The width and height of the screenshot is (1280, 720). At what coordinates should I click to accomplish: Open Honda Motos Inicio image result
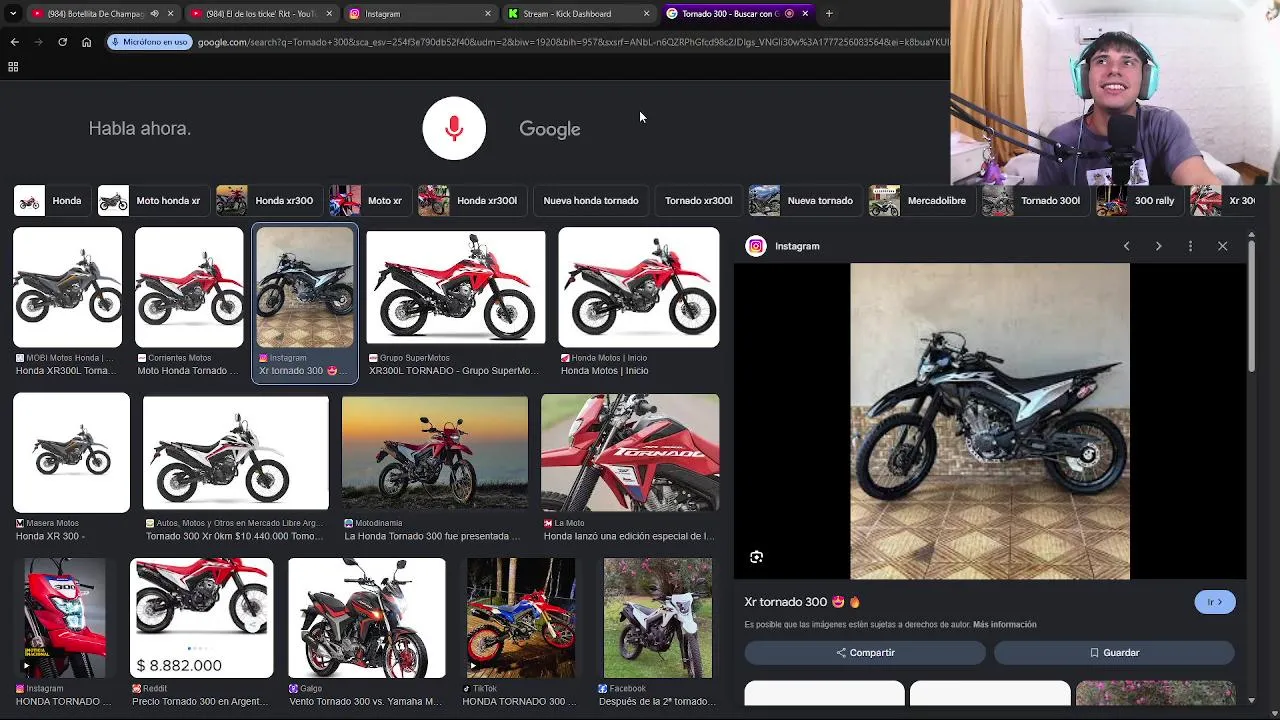[639, 288]
